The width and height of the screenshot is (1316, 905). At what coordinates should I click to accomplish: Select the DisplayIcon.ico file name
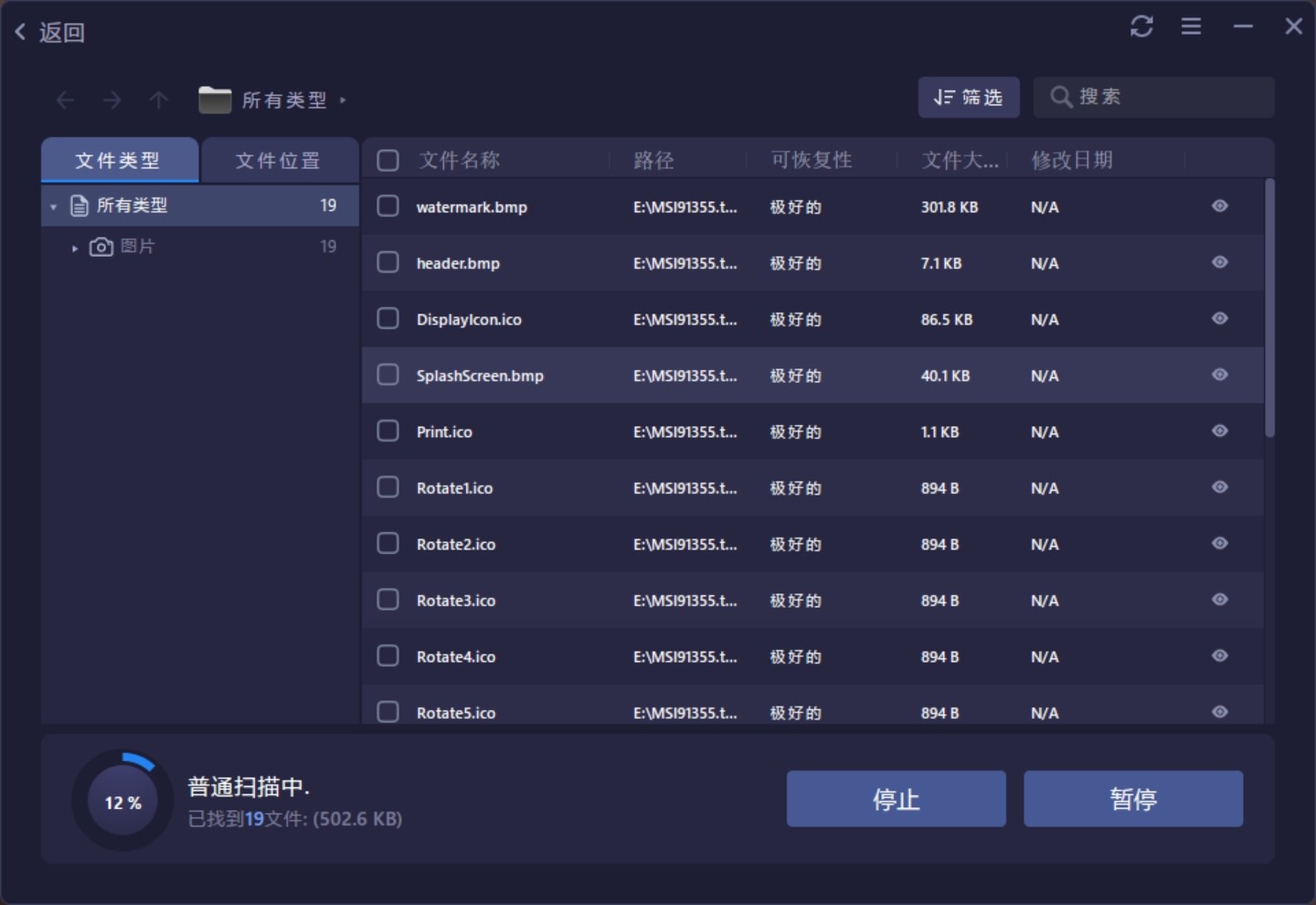(x=469, y=320)
